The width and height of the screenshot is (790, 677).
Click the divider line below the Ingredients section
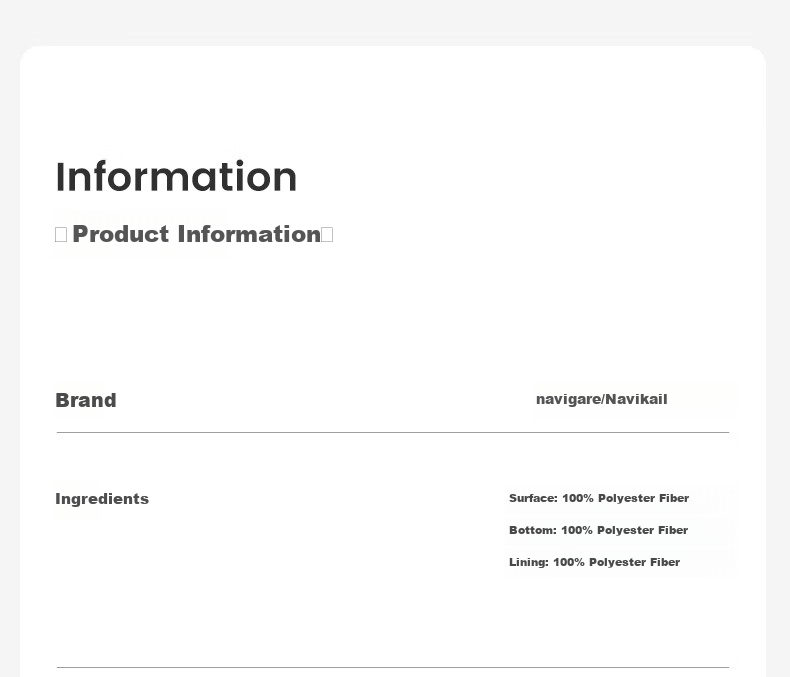click(x=393, y=667)
